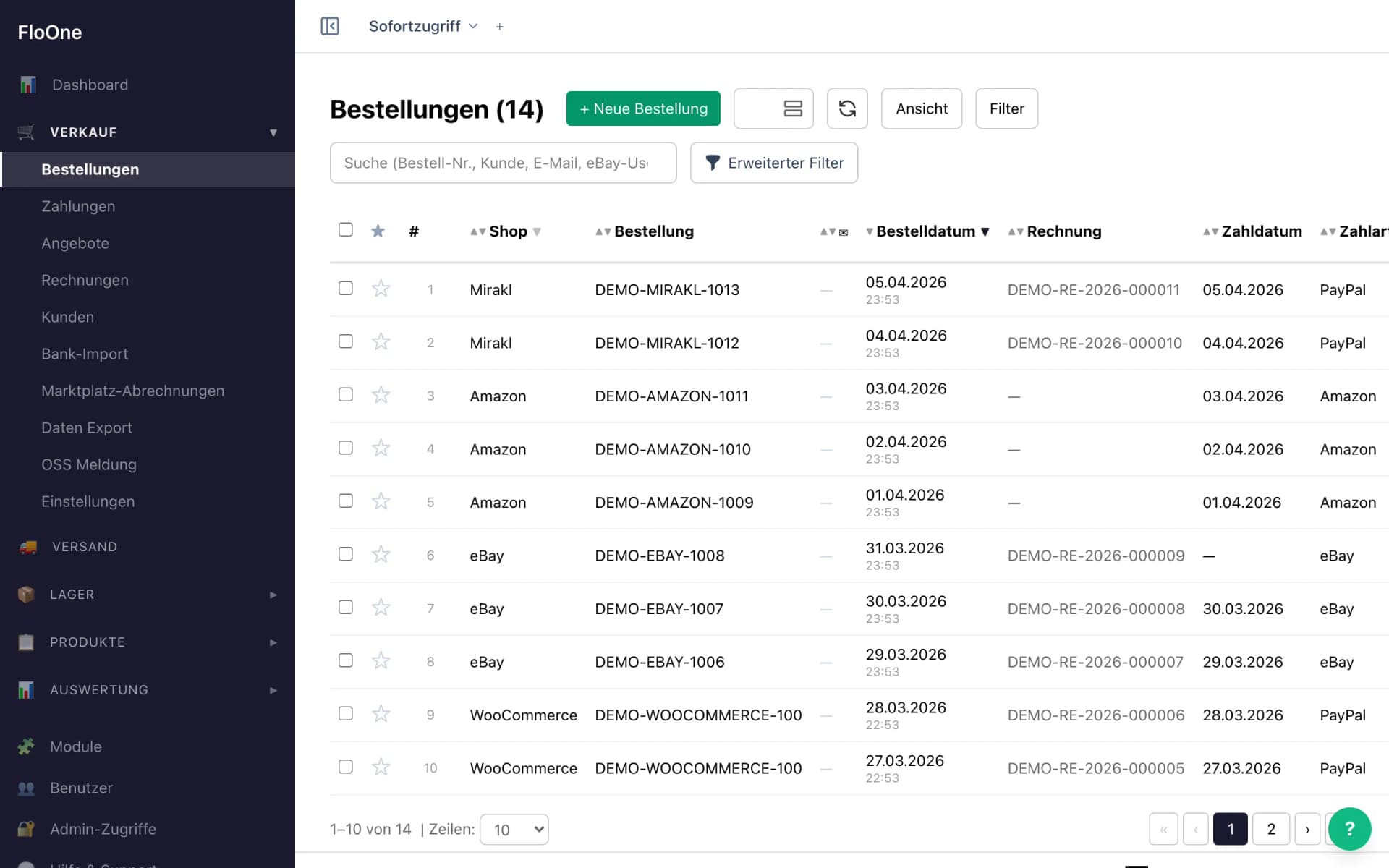Switch to the compact list layout icon
The width and height of the screenshot is (1389, 868).
click(793, 109)
